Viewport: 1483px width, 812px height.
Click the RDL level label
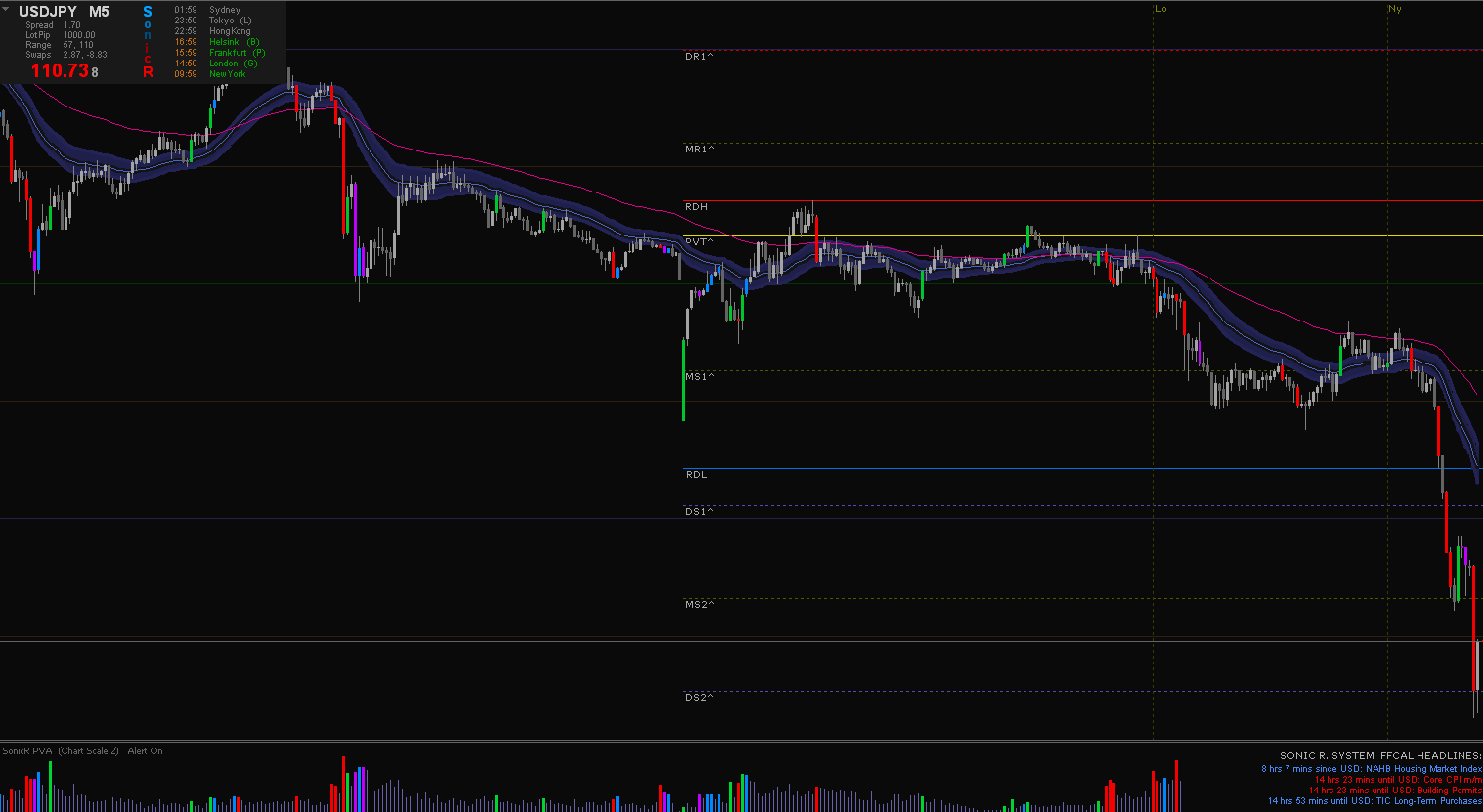pos(696,474)
